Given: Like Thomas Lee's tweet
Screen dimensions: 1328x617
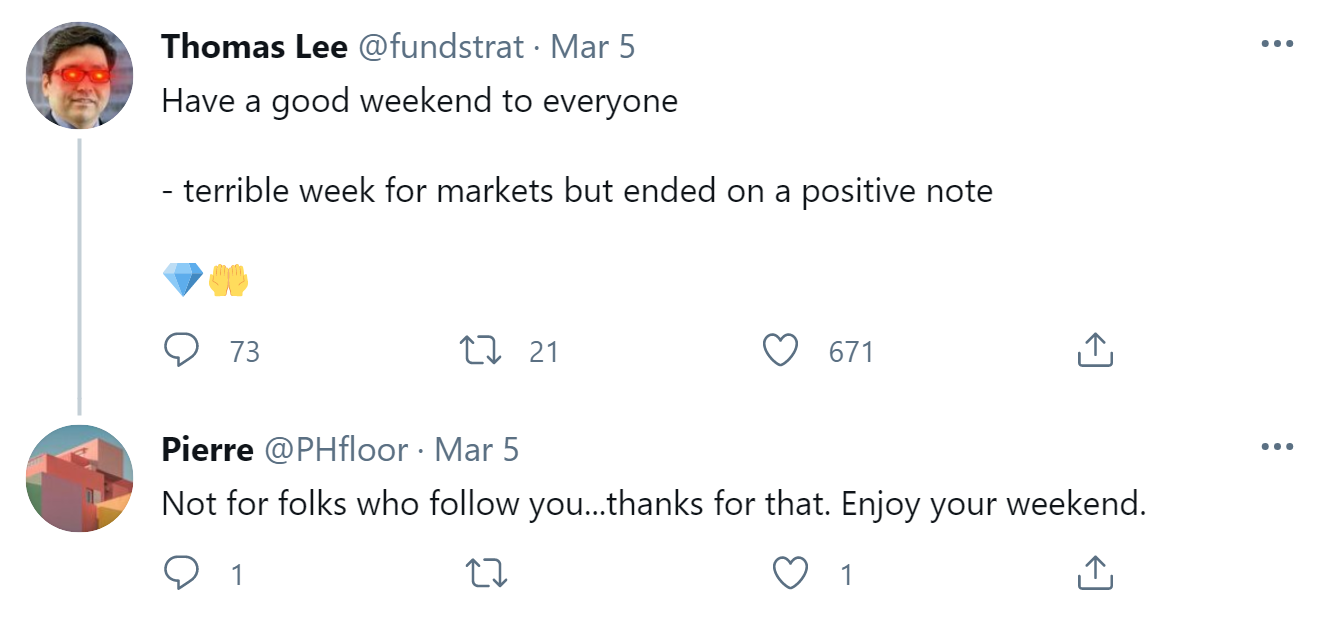Looking at the screenshot, I should click(780, 351).
